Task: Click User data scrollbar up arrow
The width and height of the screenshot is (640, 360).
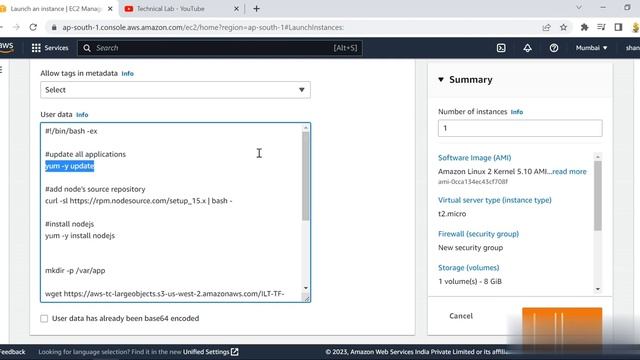Action: (x=306, y=128)
